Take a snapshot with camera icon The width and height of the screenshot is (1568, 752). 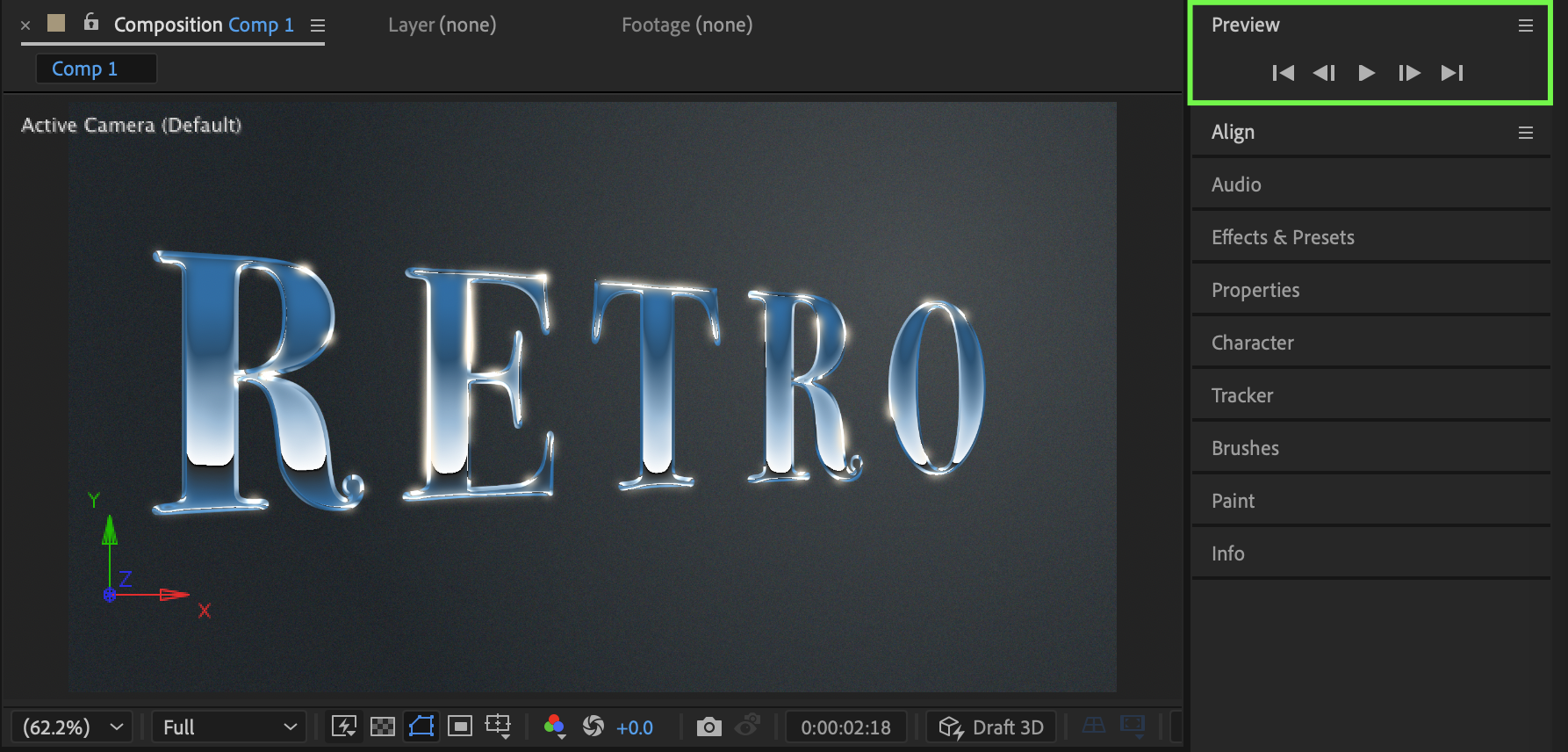pyautogui.click(x=708, y=727)
